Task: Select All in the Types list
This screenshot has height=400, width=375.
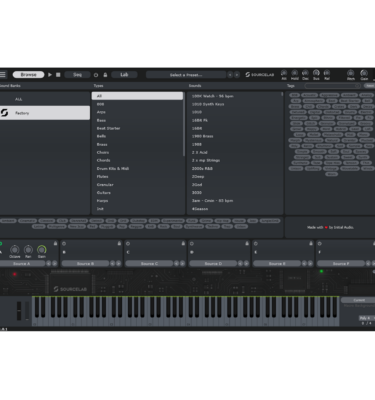Action: point(137,96)
